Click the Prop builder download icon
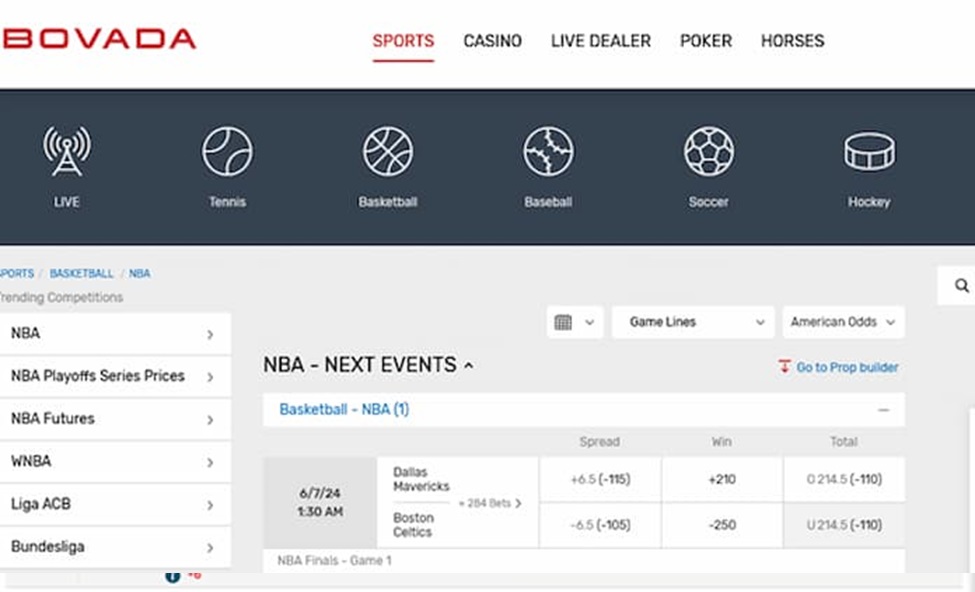The width and height of the screenshot is (975, 592). point(784,367)
